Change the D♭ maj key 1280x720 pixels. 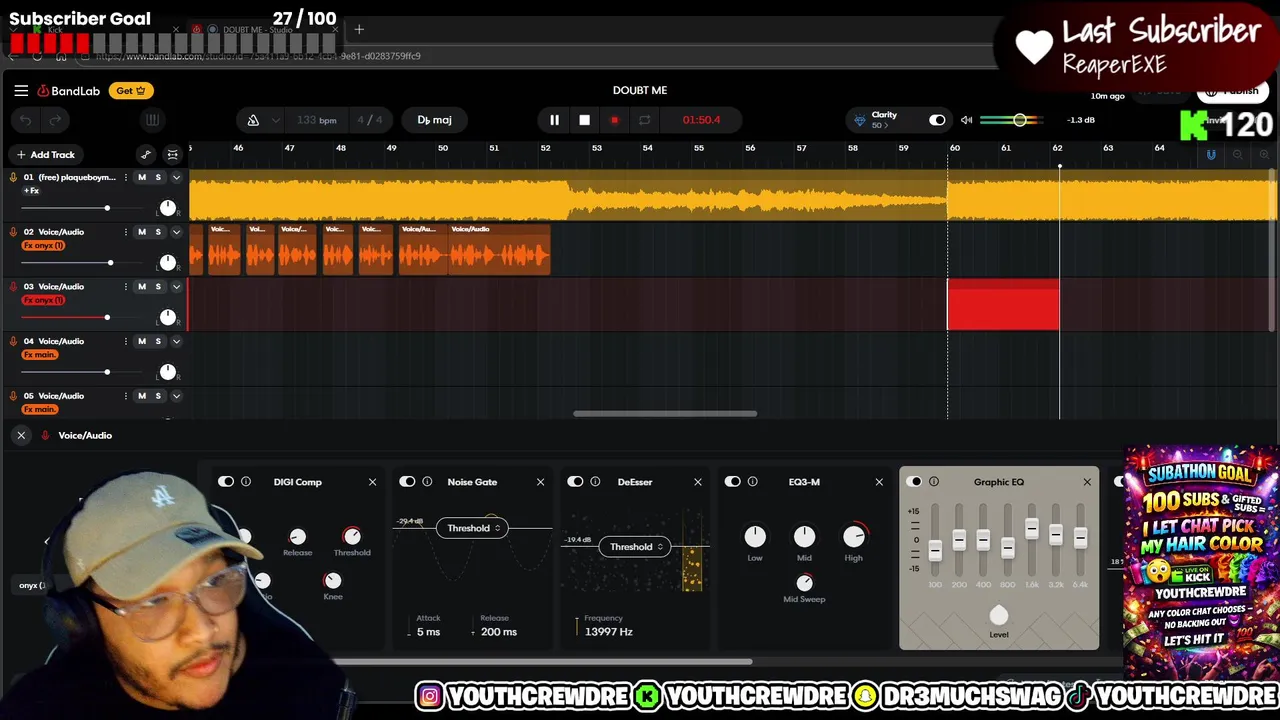(434, 120)
